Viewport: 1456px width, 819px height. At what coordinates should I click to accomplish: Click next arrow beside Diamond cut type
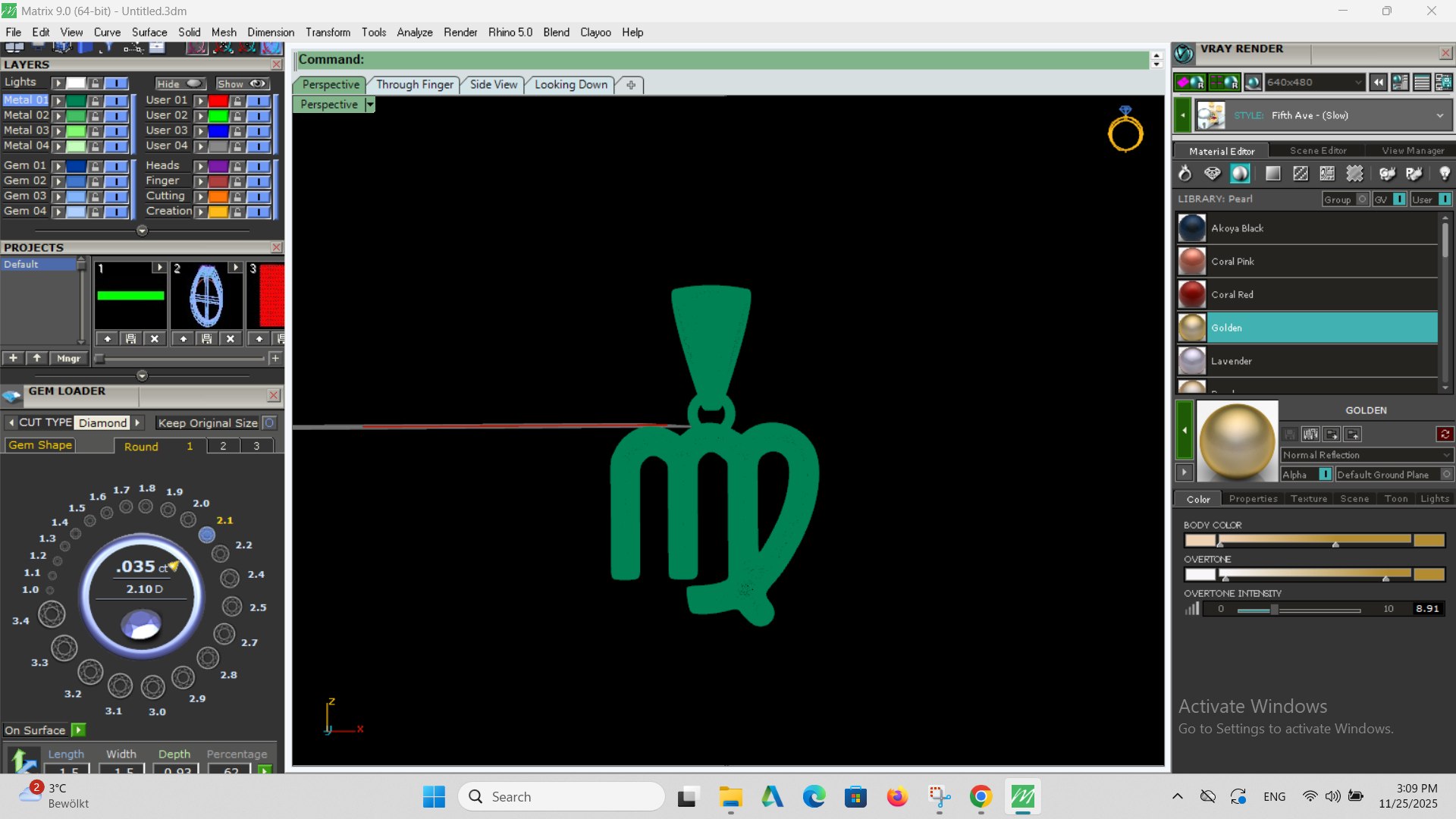137,422
